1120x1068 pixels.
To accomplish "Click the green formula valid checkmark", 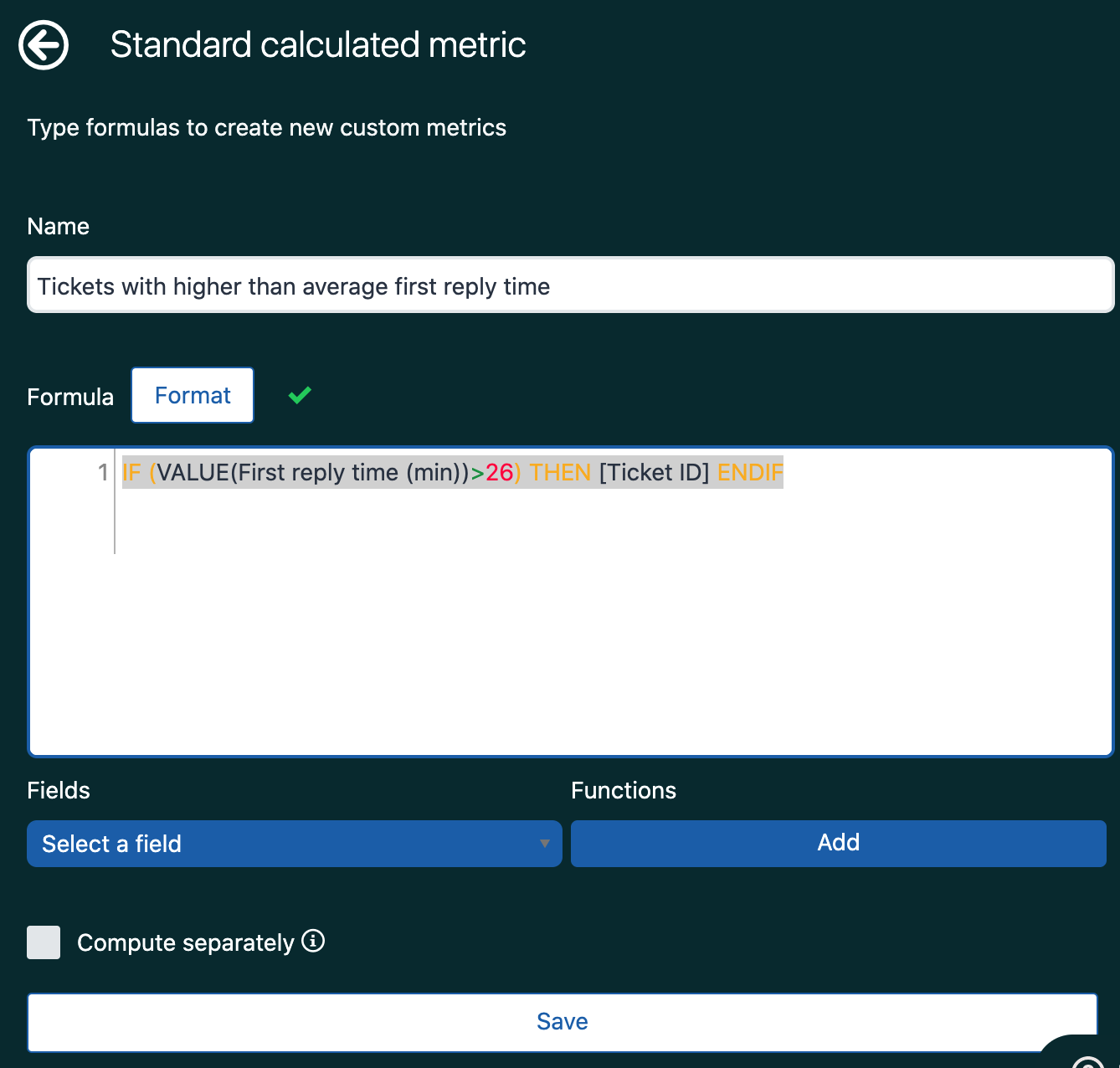I will tap(300, 395).
